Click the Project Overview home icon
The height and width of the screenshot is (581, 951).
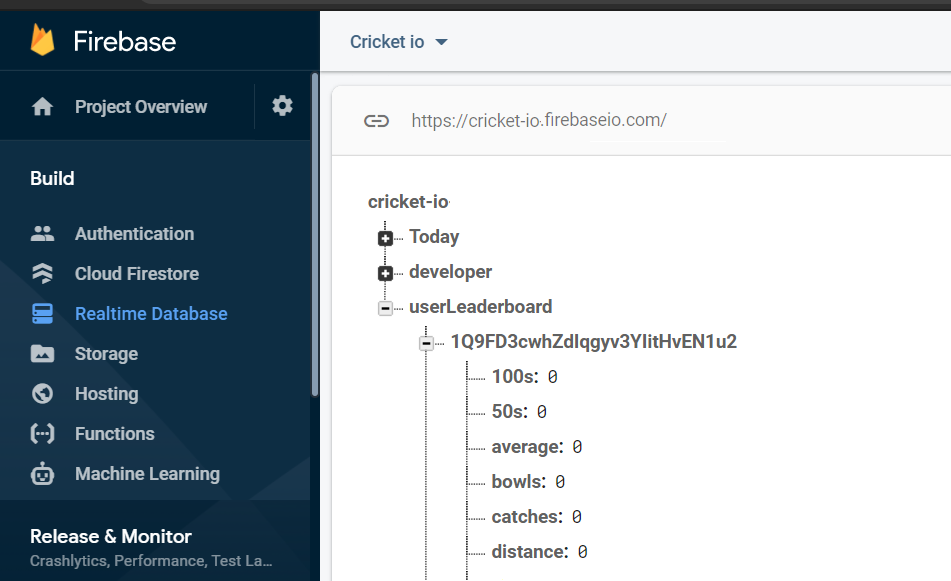(42, 107)
